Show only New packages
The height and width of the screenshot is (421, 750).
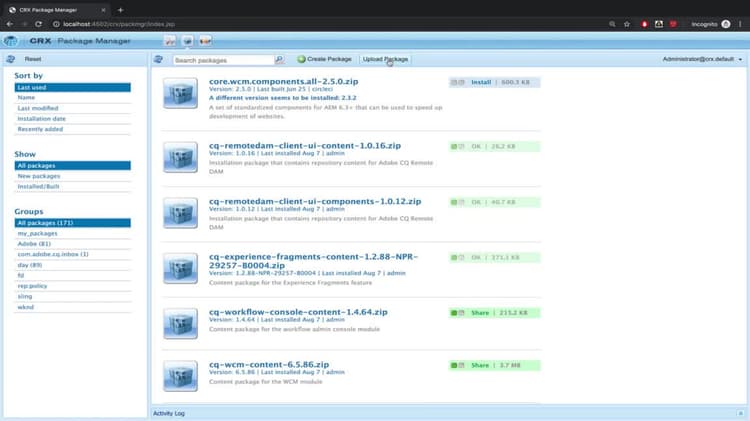(x=73, y=176)
